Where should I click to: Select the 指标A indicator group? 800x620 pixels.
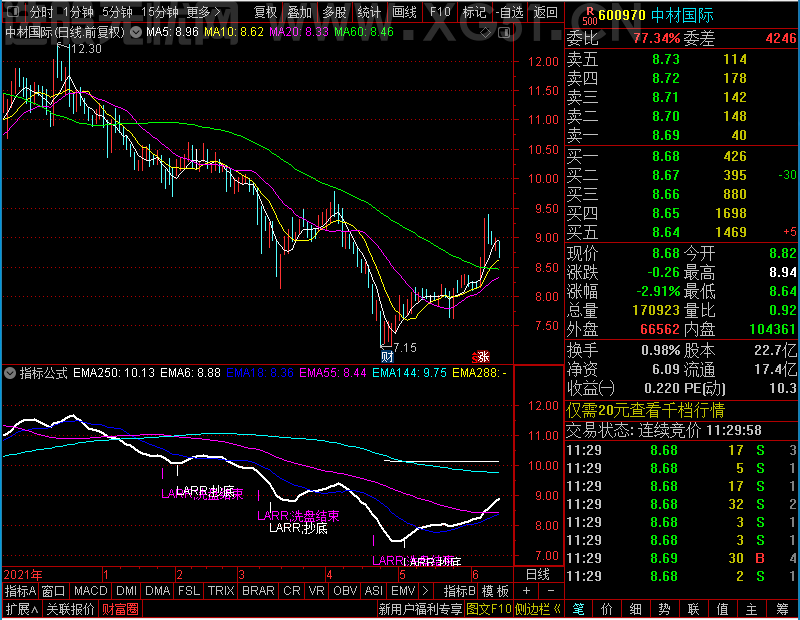pyautogui.click(x=20, y=591)
